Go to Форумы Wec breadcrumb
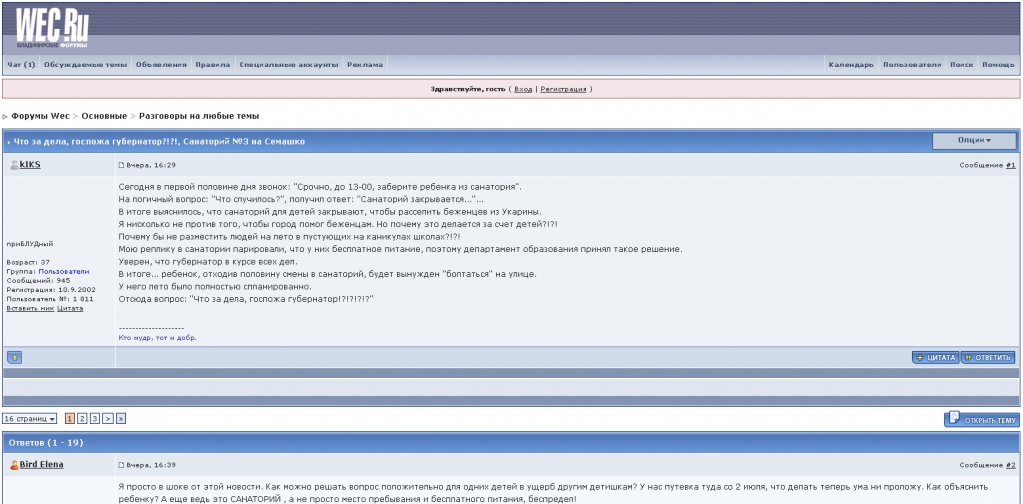1023x504 pixels. [40, 116]
